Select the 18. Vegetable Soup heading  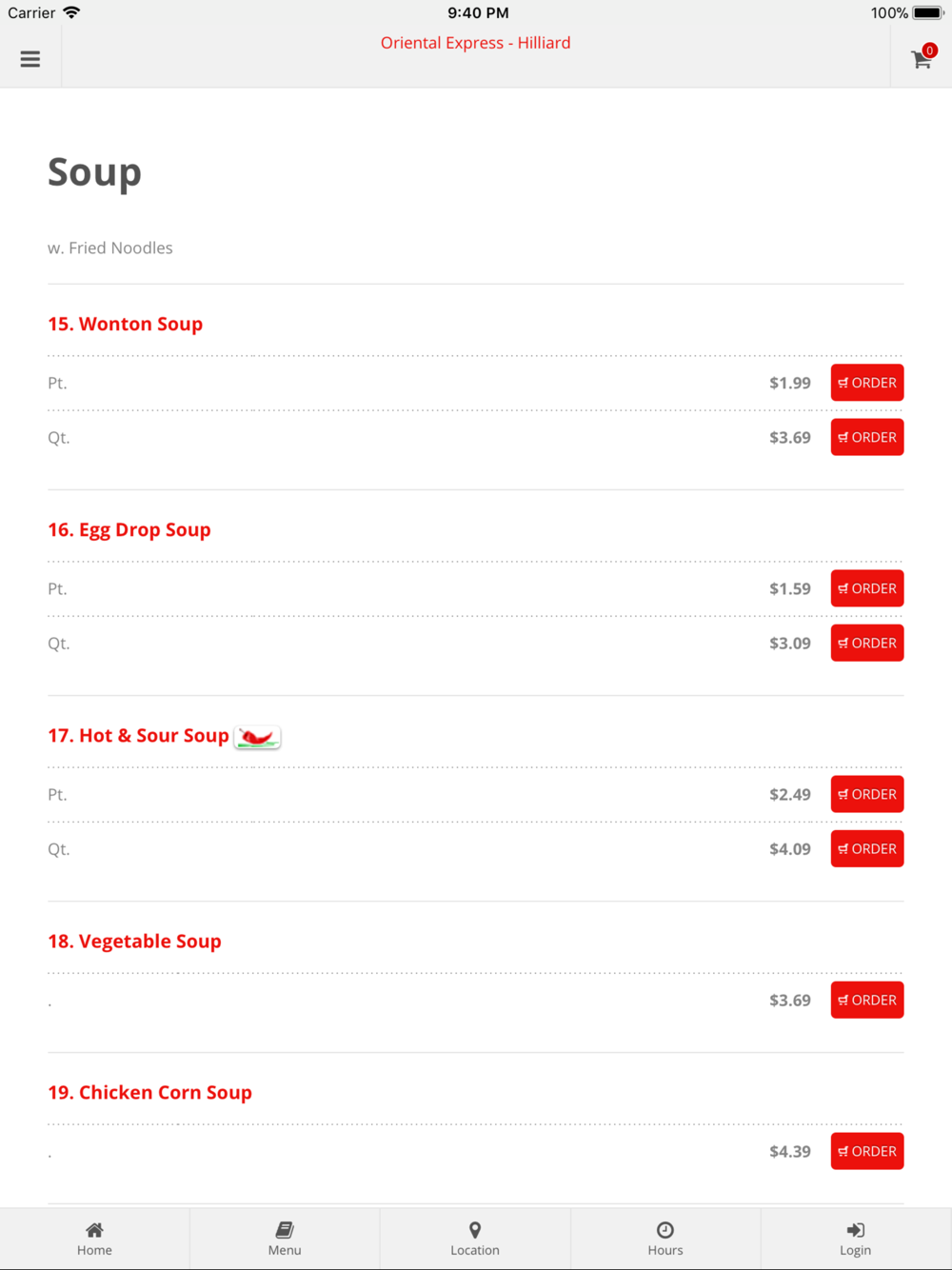coord(134,941)
